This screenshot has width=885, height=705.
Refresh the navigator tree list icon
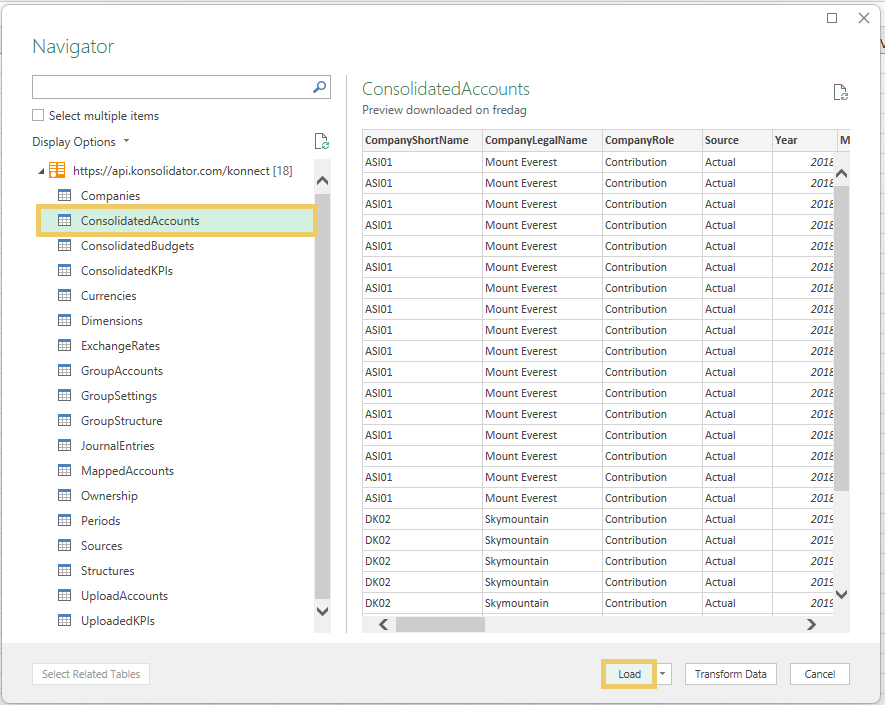tap(322, 141)
